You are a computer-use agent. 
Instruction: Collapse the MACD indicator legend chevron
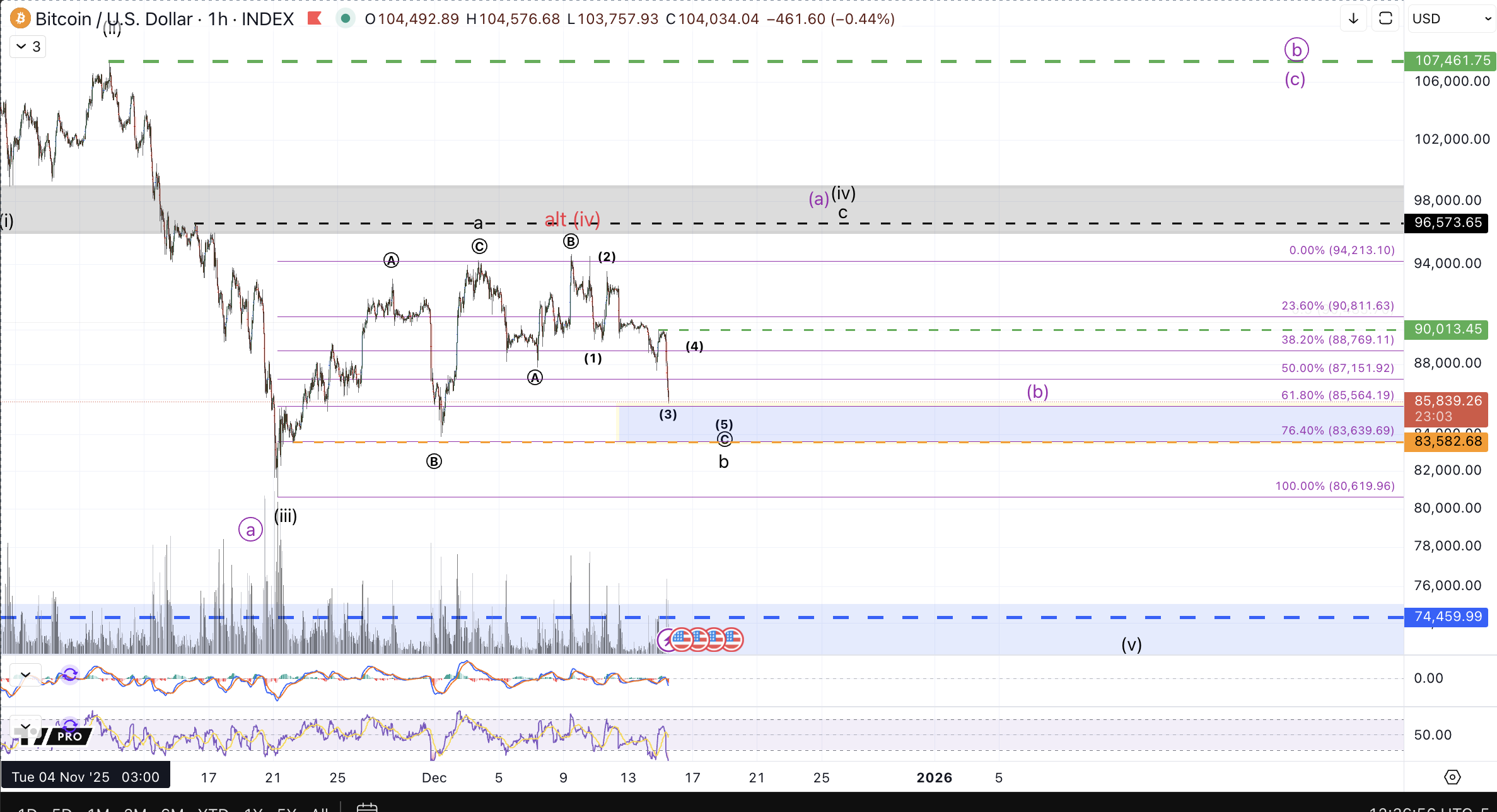click(x=25, y=675)
